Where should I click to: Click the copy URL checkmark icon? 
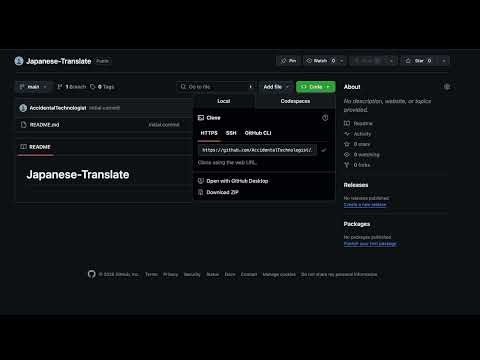[323, 150]
